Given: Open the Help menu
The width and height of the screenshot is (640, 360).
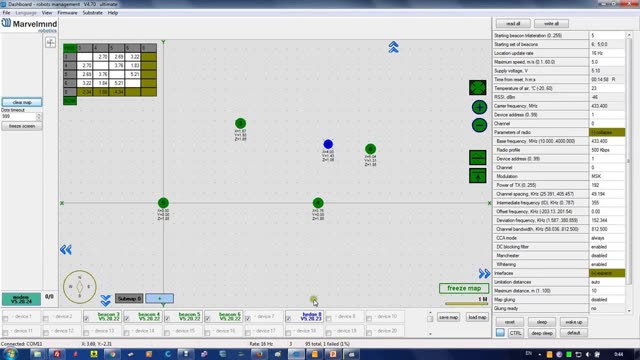Looking at the screenshot, I should click(113, 13).
